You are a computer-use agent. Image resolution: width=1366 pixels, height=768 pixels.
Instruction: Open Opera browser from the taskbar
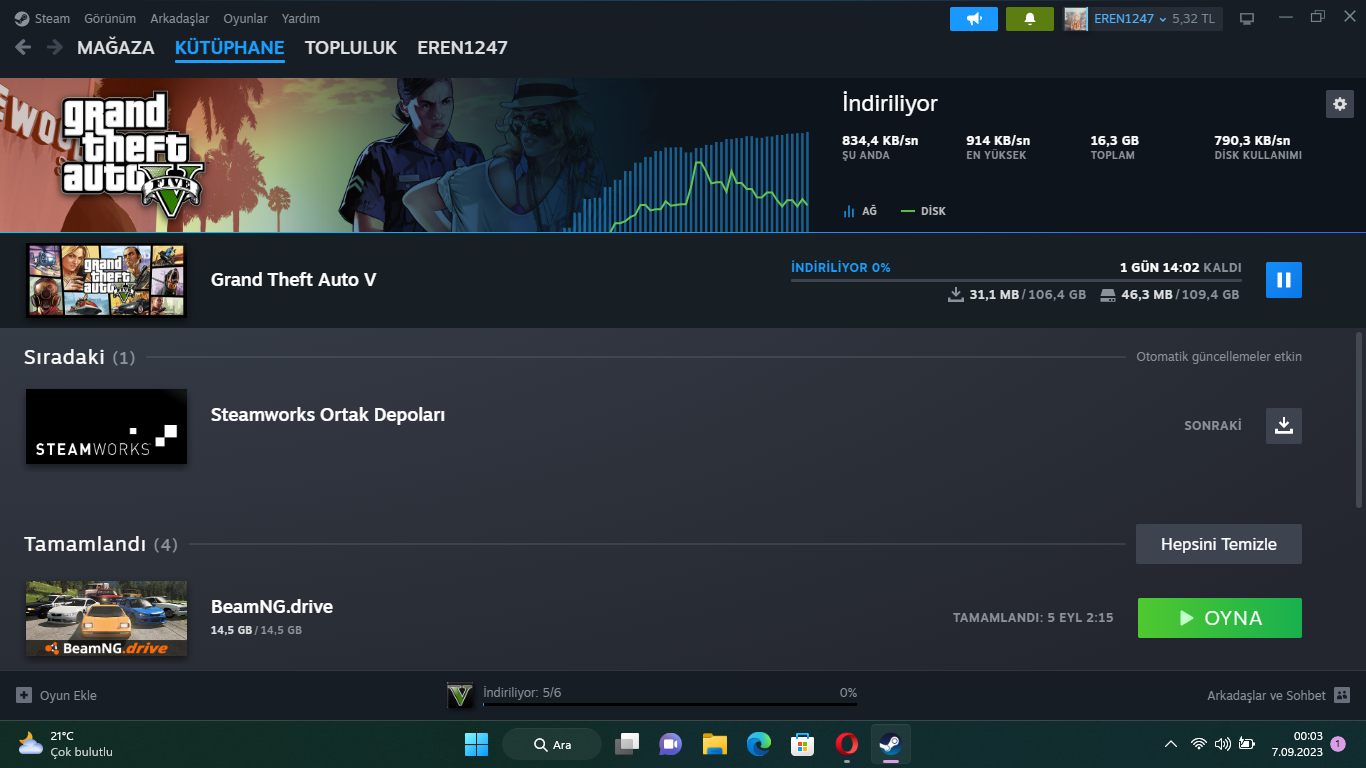pyautogui.click(x=847, y=744)
